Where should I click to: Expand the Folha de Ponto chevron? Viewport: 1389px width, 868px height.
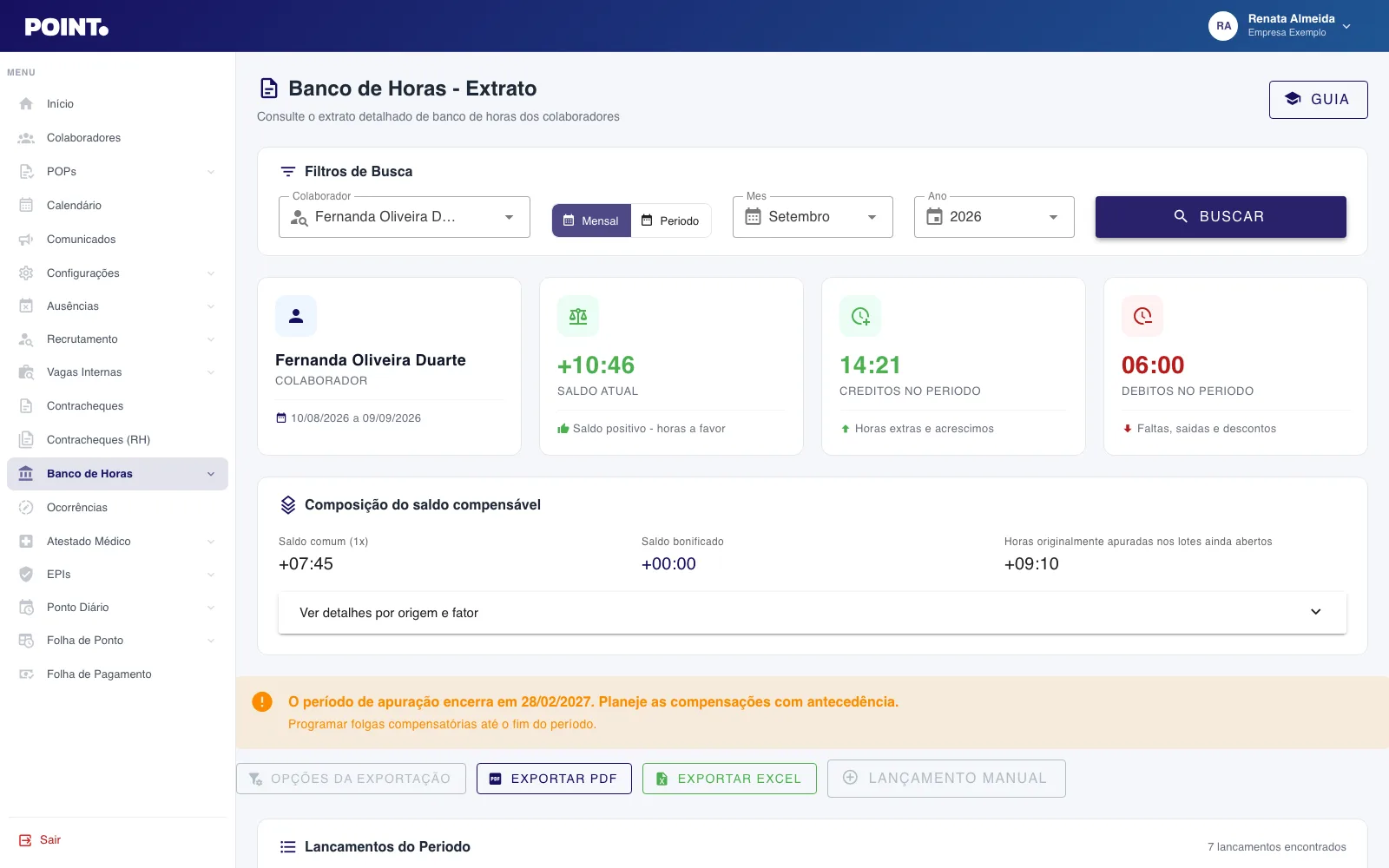point(211,641)
